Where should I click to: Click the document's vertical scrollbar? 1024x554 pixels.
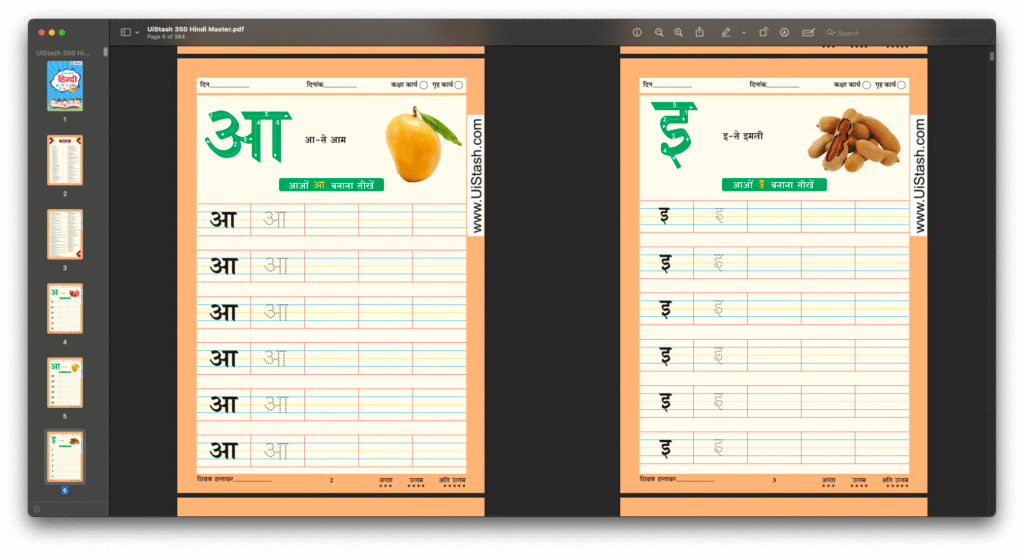(x=991, y=57)
